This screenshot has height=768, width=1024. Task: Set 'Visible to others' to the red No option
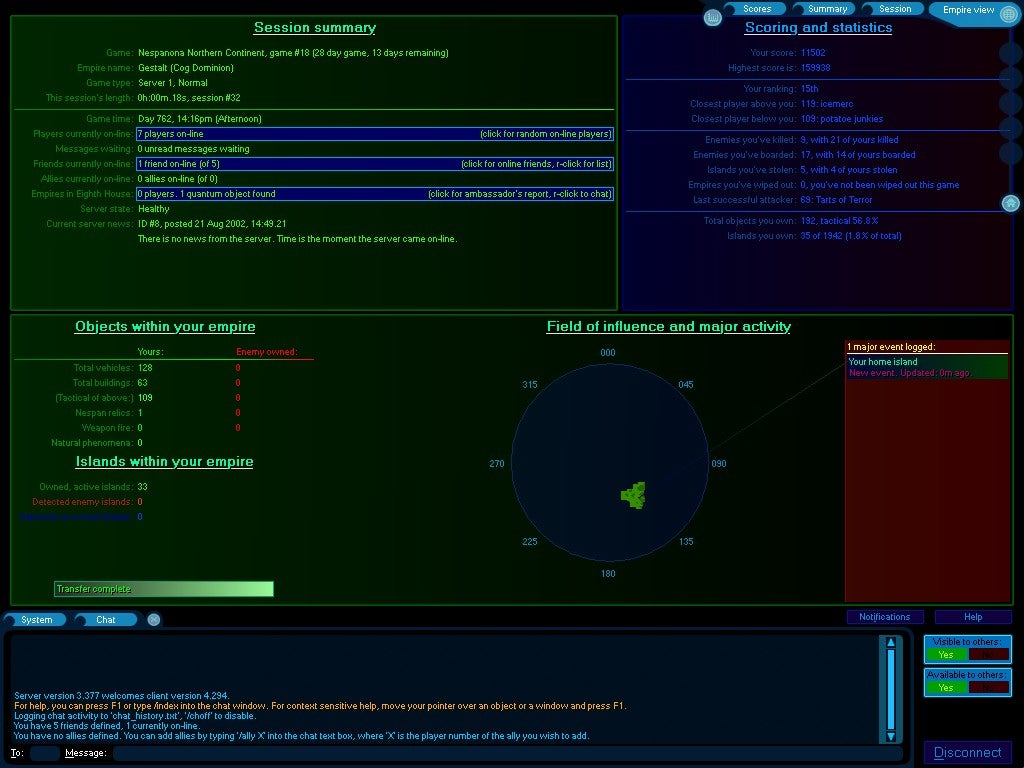point(989,654)
